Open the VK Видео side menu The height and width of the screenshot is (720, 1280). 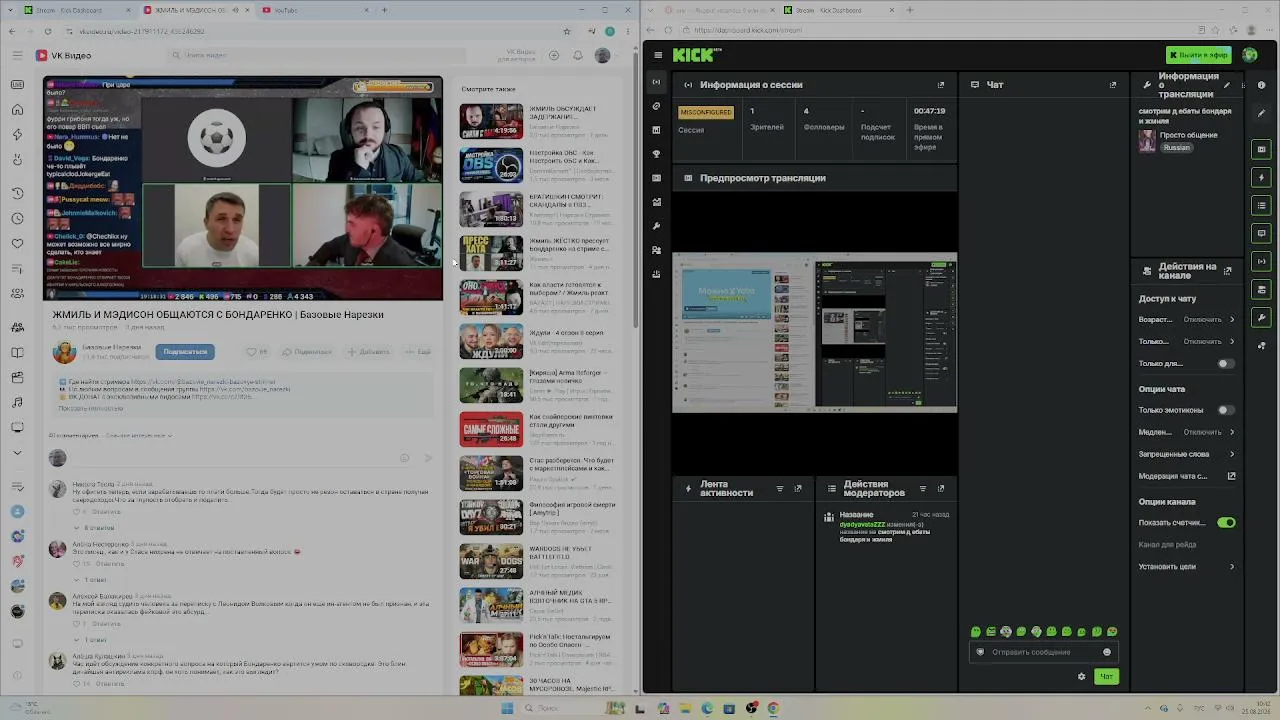pos(18,56)
